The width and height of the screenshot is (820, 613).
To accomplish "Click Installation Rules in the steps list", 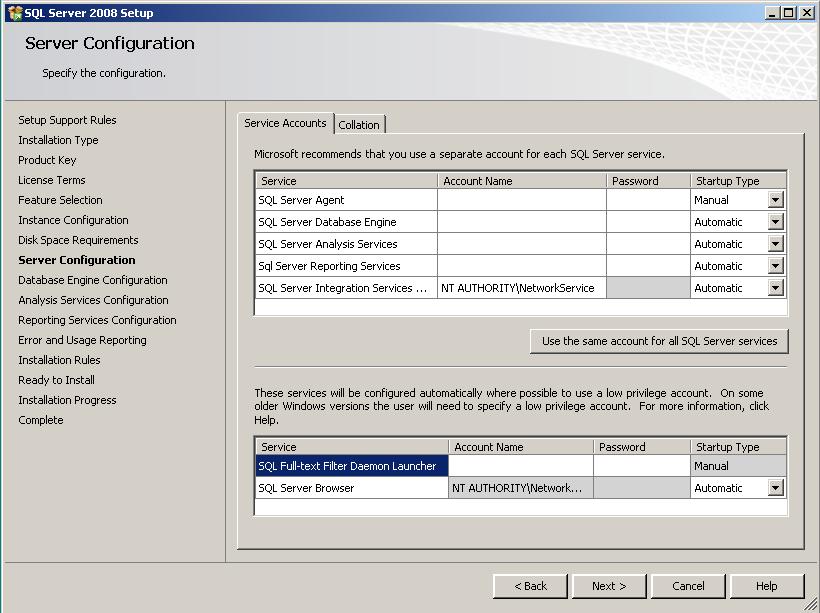I will click(60, 360).
